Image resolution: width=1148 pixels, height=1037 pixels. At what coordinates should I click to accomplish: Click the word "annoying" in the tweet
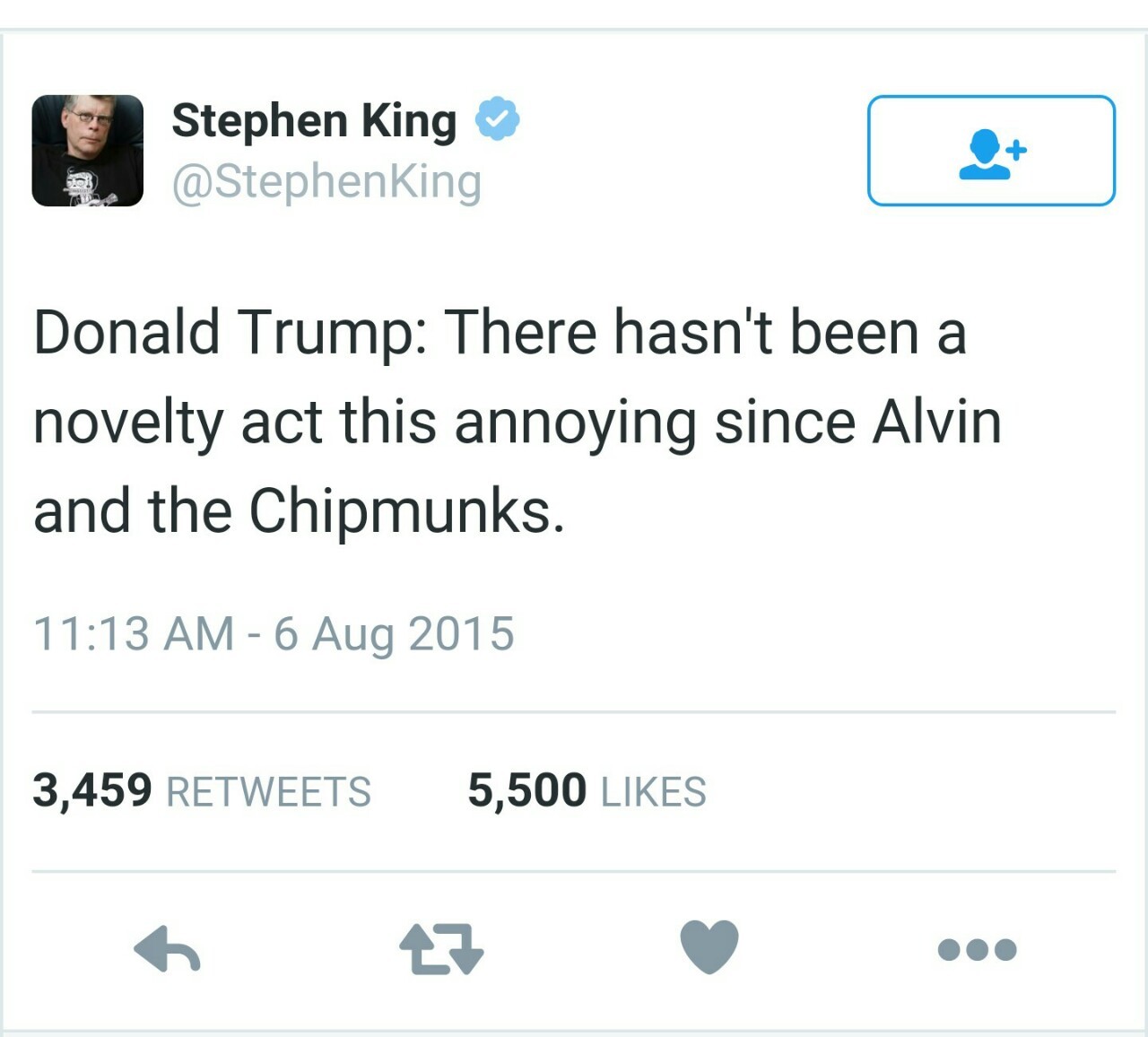575,422
